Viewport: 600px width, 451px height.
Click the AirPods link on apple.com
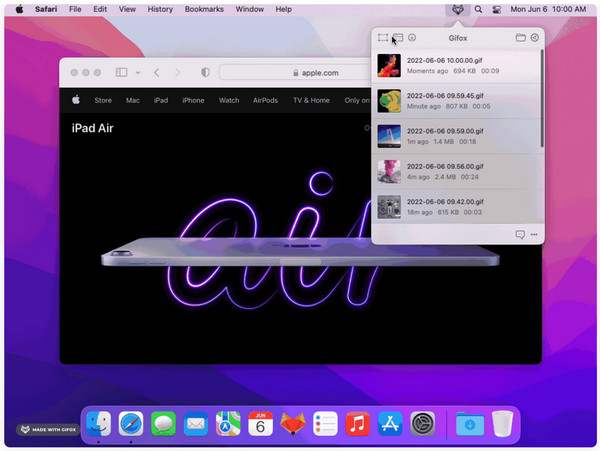[x=265, y=100]
